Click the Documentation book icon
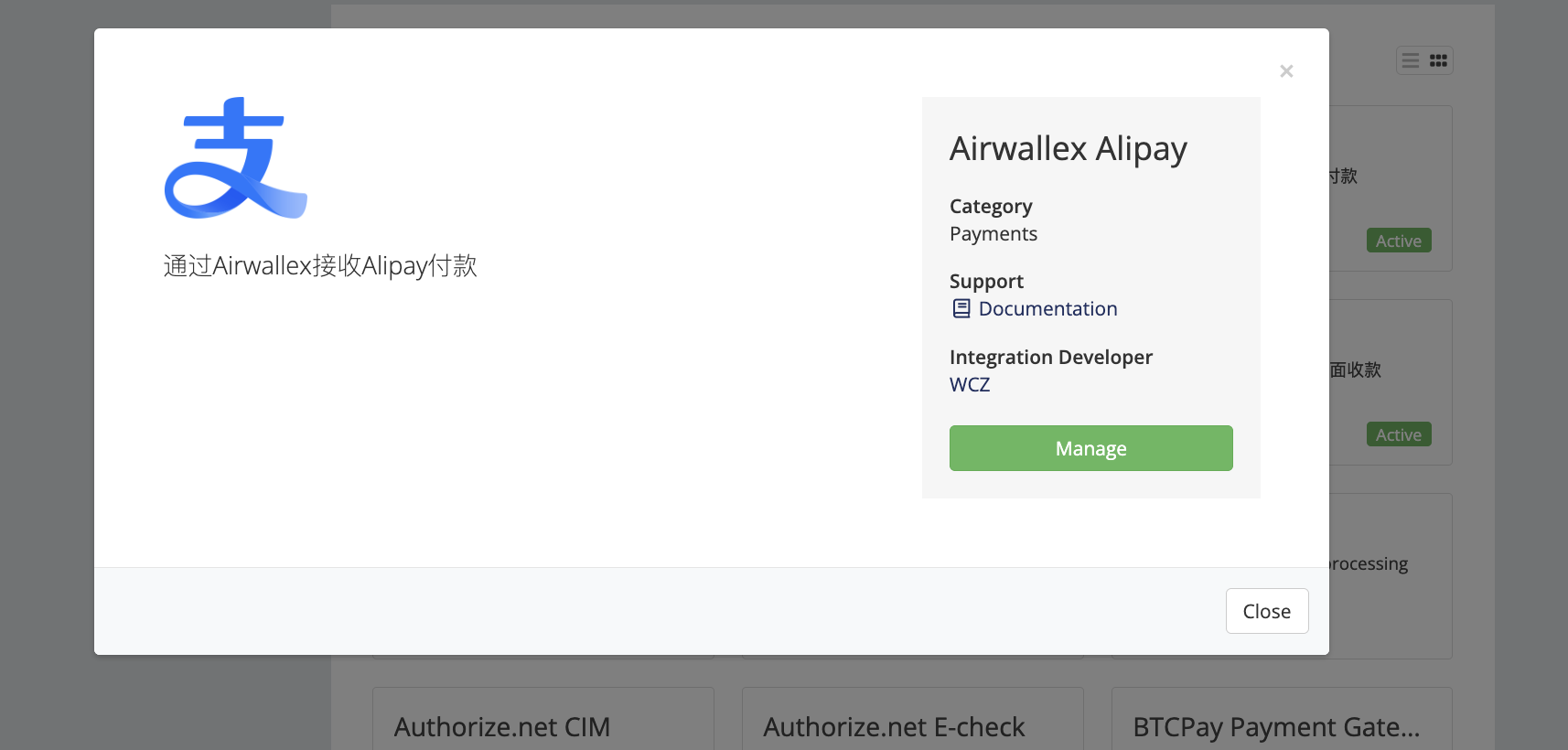This screenshot has height=750, width=1568. pos(961,309)
